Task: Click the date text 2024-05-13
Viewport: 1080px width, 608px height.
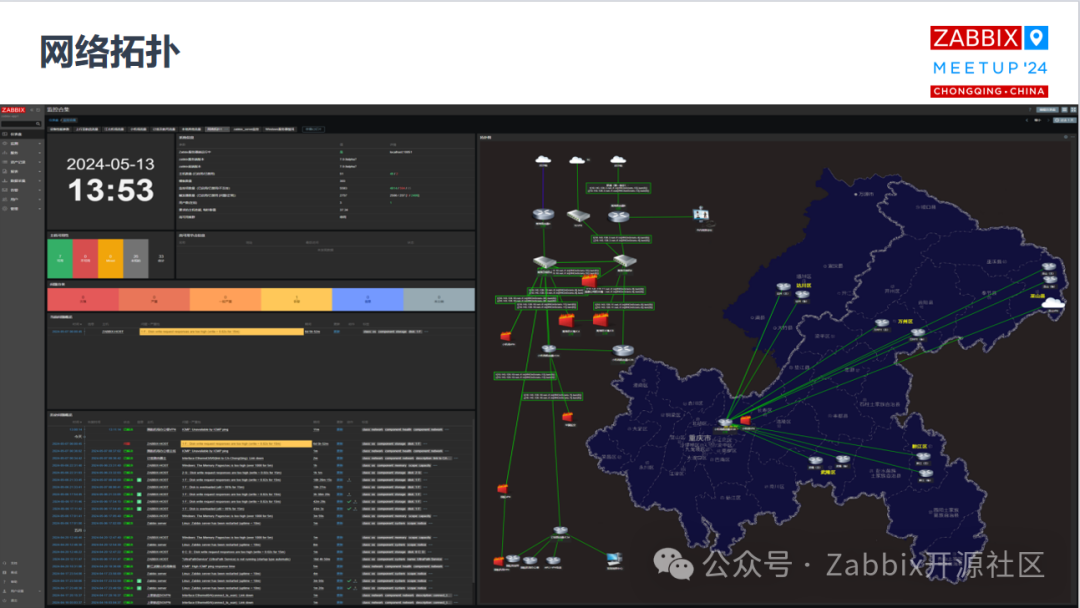Action: pos(110,164)
